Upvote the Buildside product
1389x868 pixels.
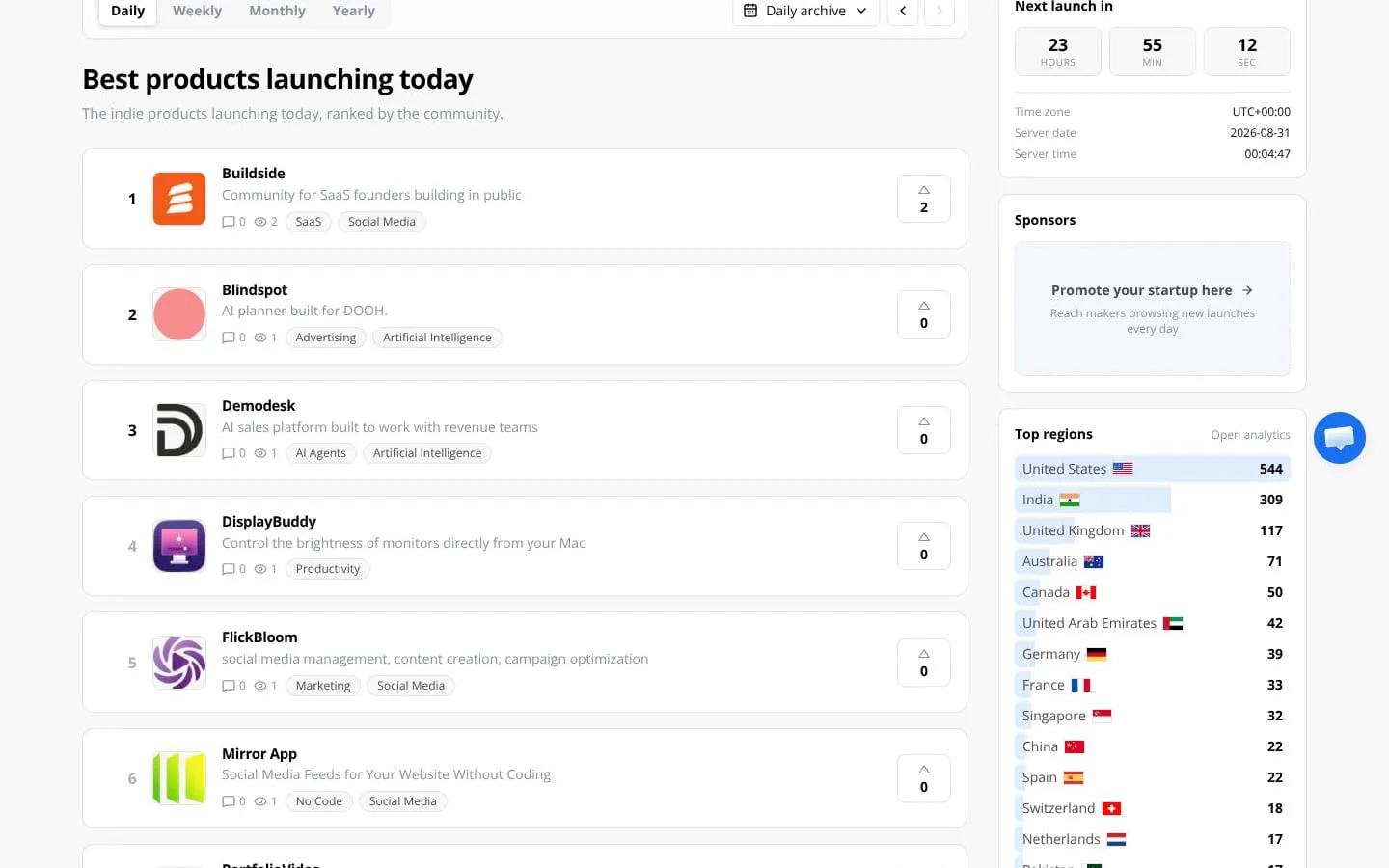(x=924, y=199)
